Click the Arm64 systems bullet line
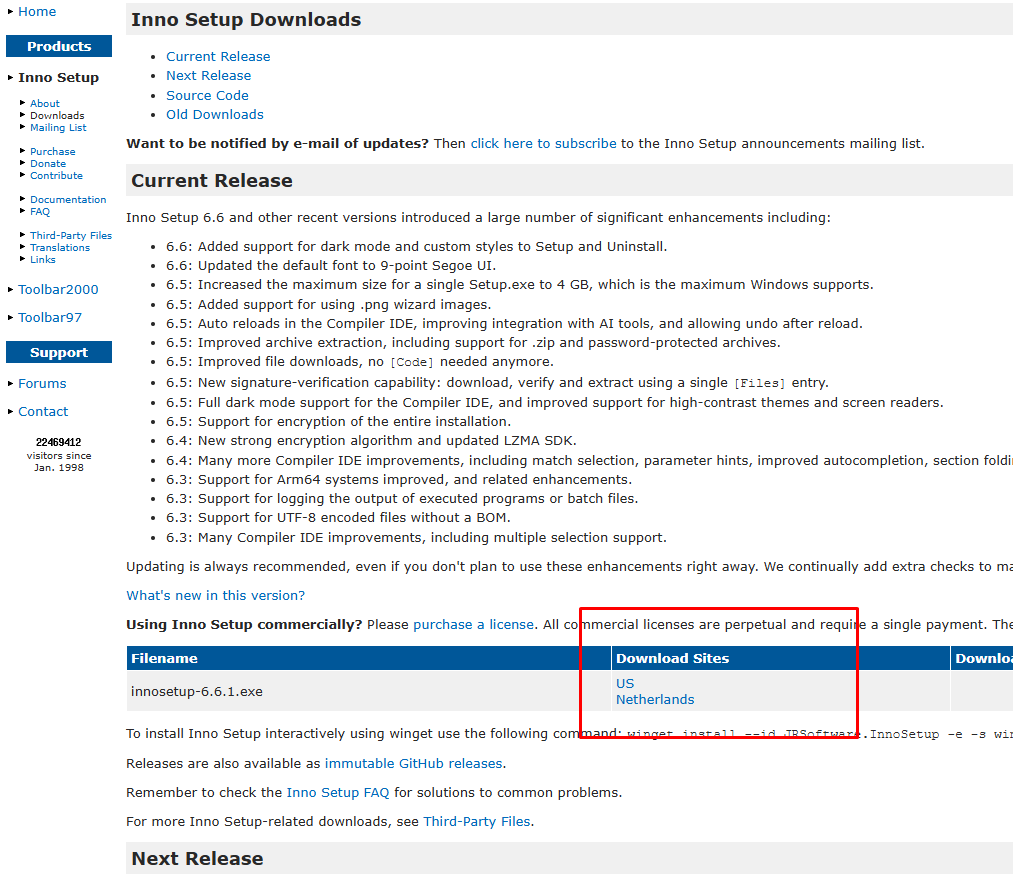Viewport: 1013px width, 880px height. click(x=399, y=480)
